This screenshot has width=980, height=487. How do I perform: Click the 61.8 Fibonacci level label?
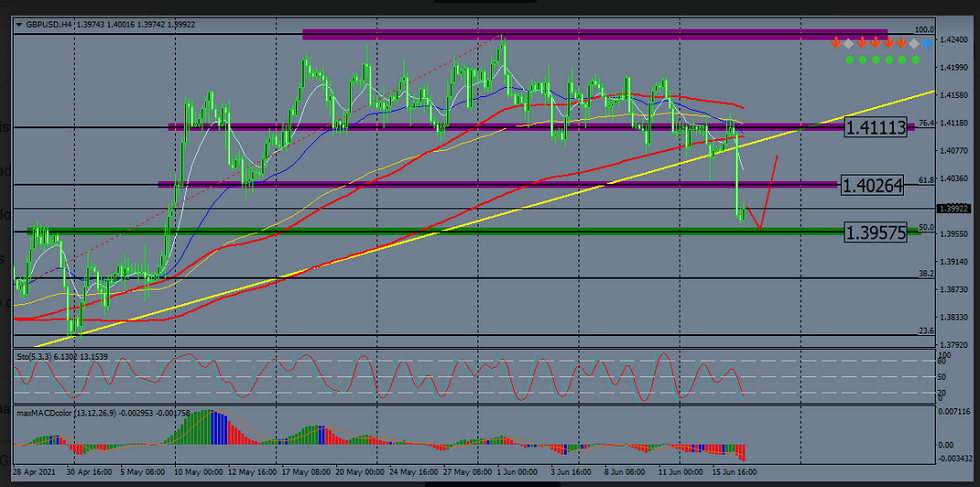click(x=925, y=180)
